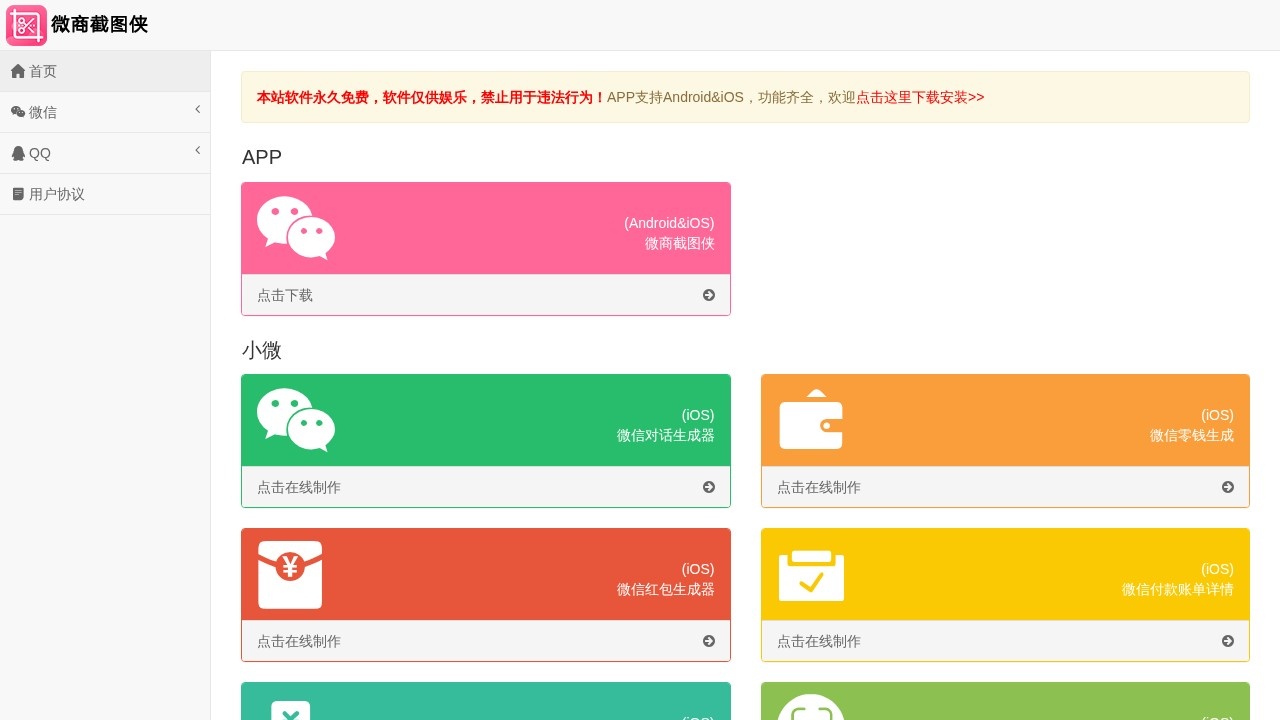Open the 微信零钱生成 orange card
Viewport: 1280px width, 720px height.
coord(1005,421)
